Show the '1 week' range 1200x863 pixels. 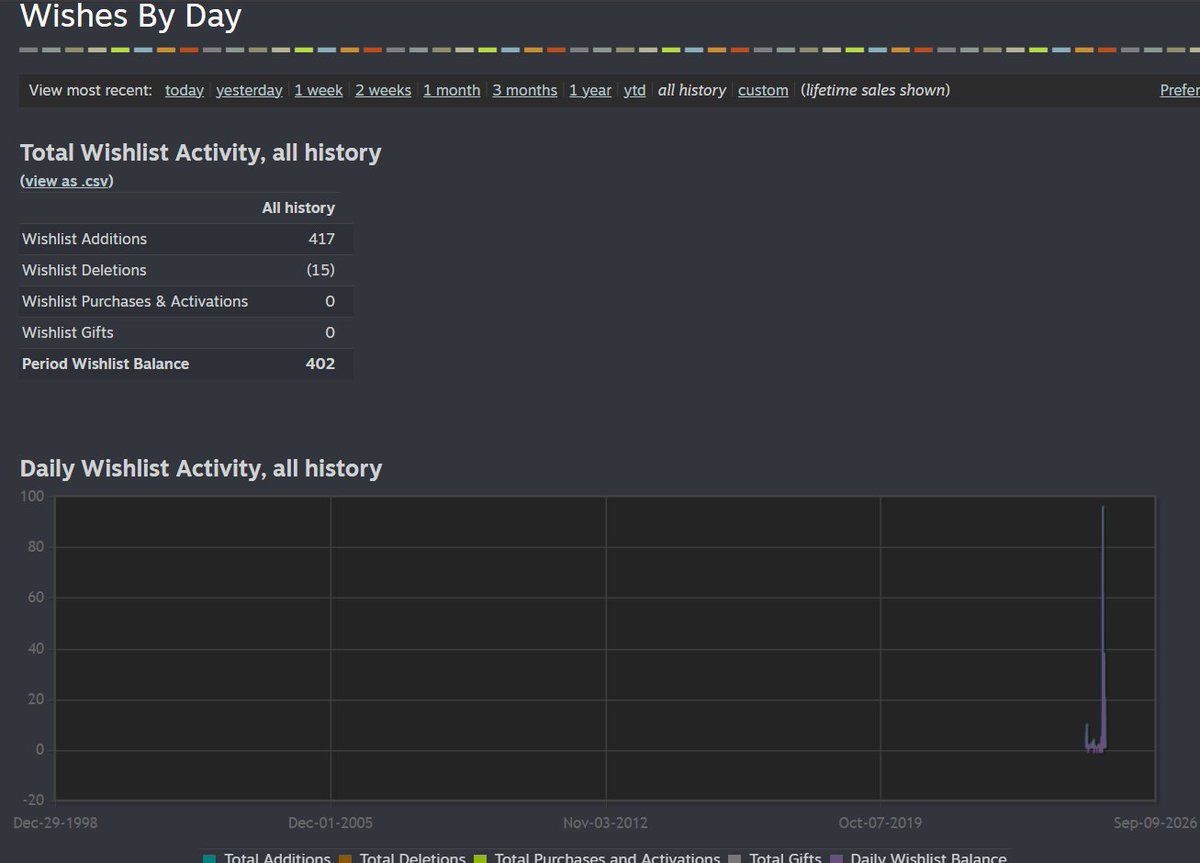(318, 90)
